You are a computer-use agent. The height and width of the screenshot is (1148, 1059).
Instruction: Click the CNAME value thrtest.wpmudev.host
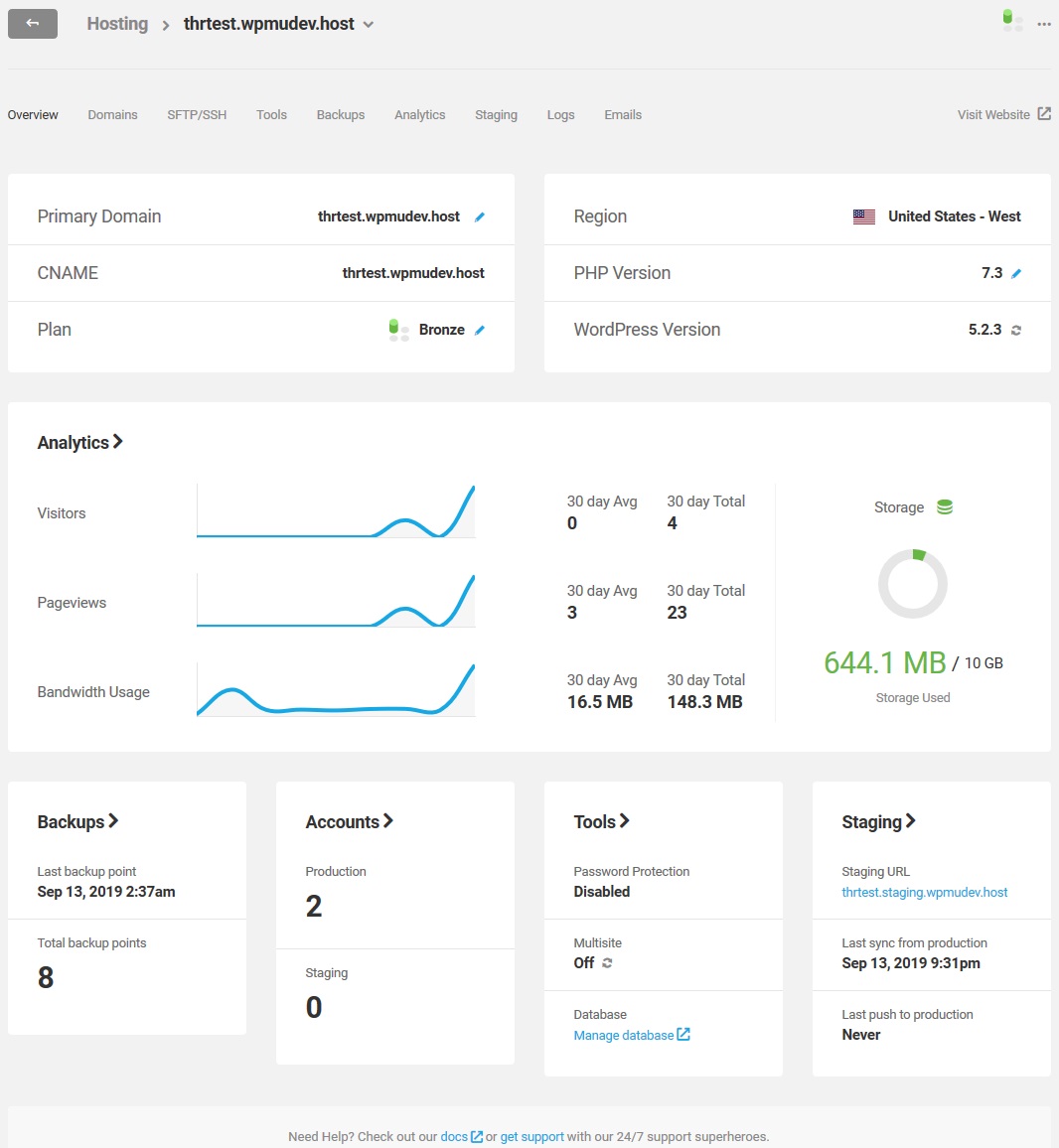point(413,273)
